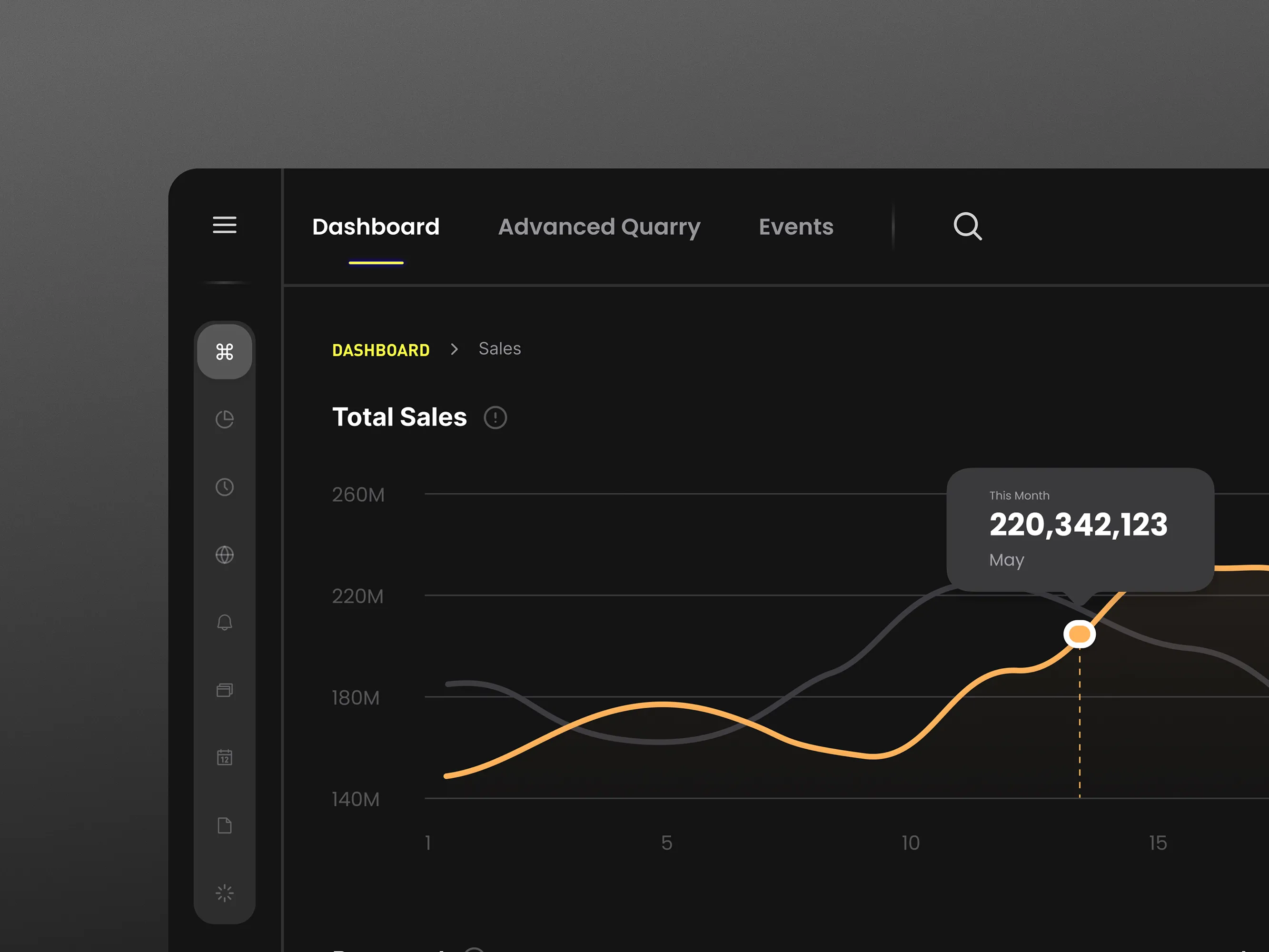The width and height of the screenshot is (1269, 952).
Task: Open the document file sidebar icon
Action: 224,825
